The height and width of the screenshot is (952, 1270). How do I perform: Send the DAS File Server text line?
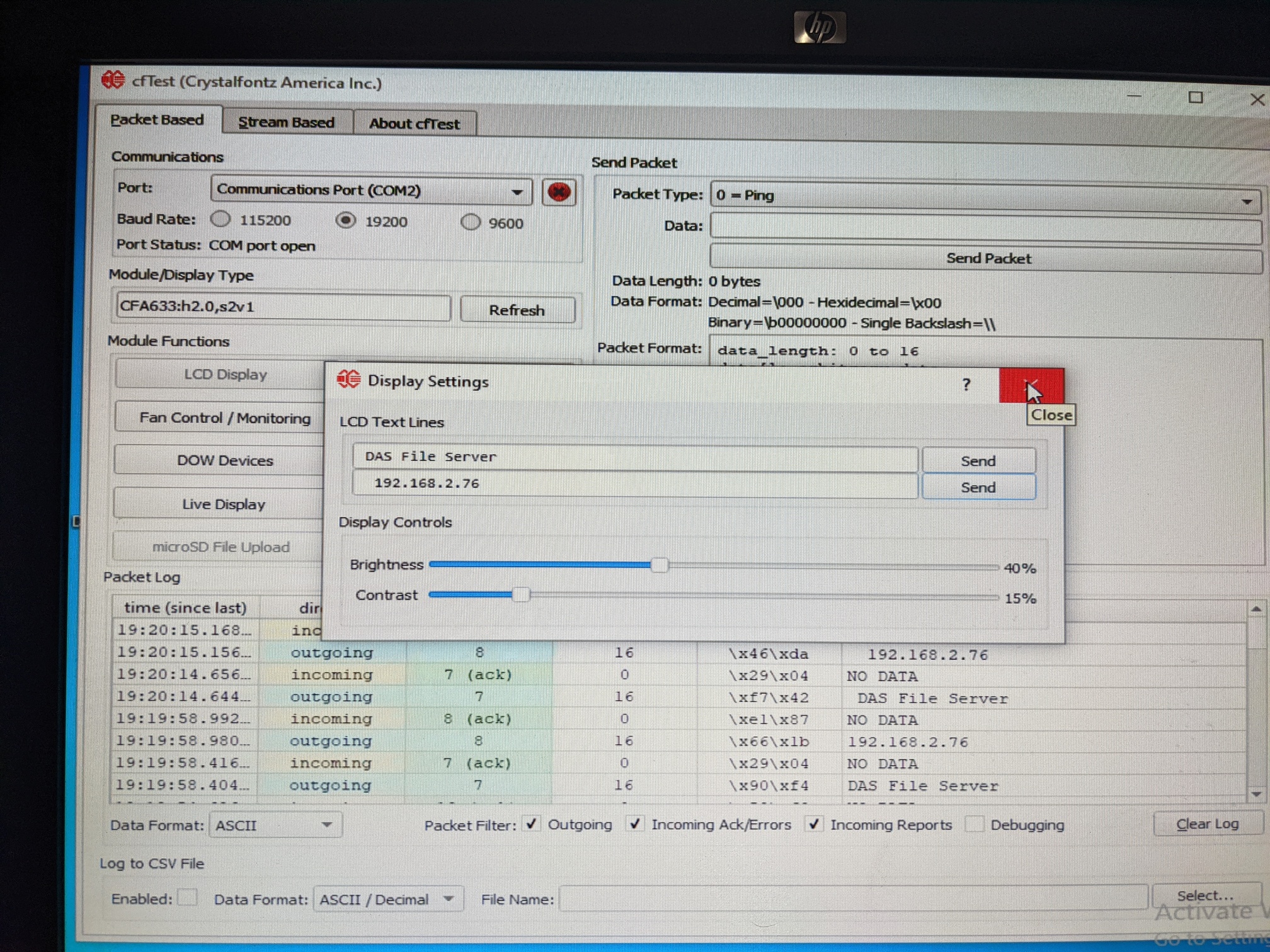click(978, 460)
